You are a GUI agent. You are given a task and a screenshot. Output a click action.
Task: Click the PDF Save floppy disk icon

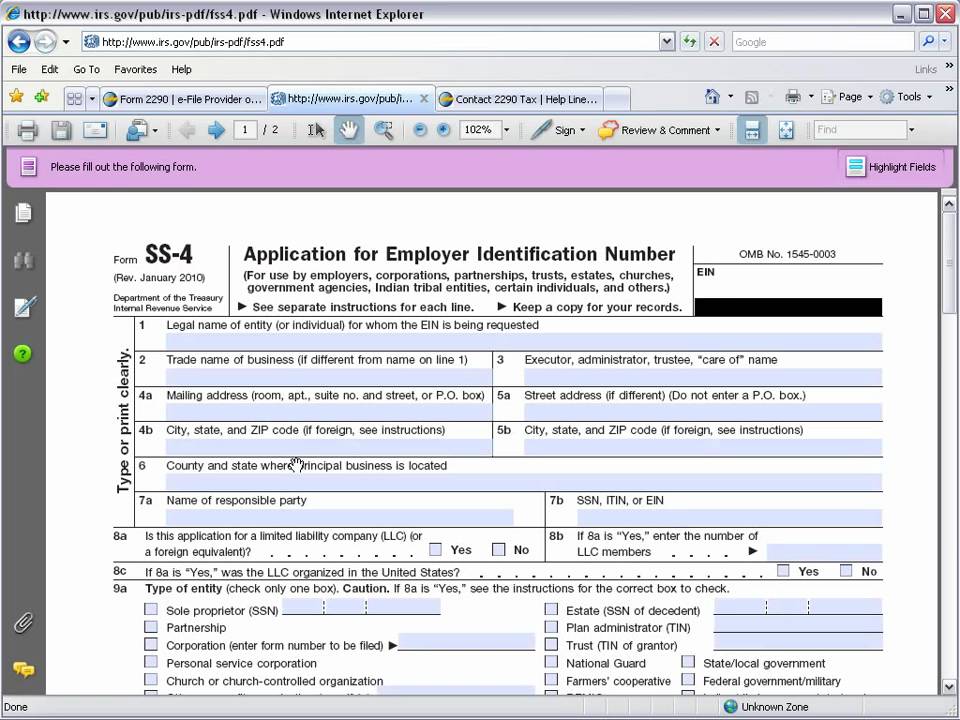pos(61,130)
